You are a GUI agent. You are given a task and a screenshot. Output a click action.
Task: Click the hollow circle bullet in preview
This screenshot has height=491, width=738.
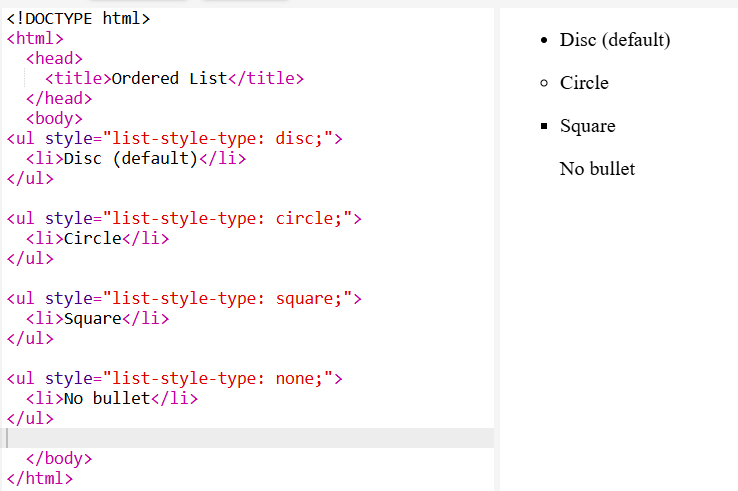(x=543, y=83)
